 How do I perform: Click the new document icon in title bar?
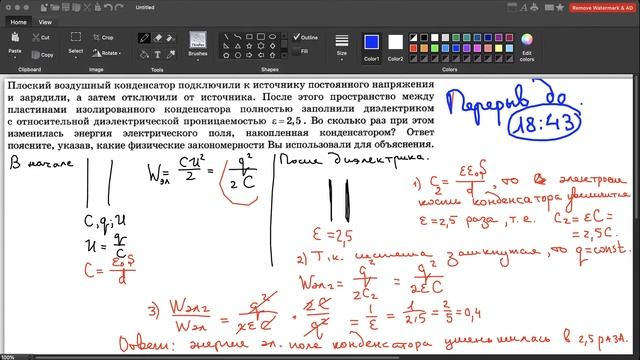44,7
